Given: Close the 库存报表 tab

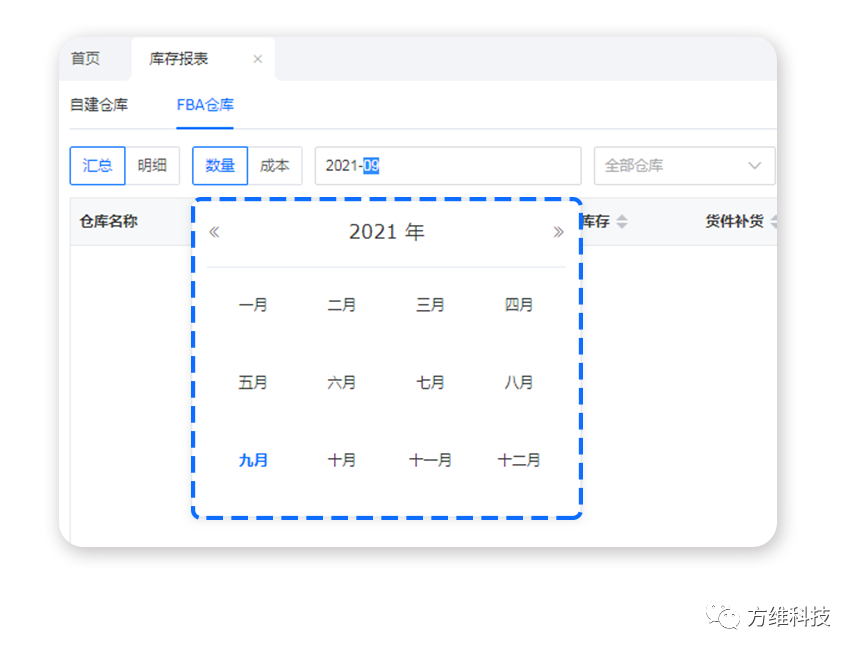Looking at the screenshot, I should (258, 59).
